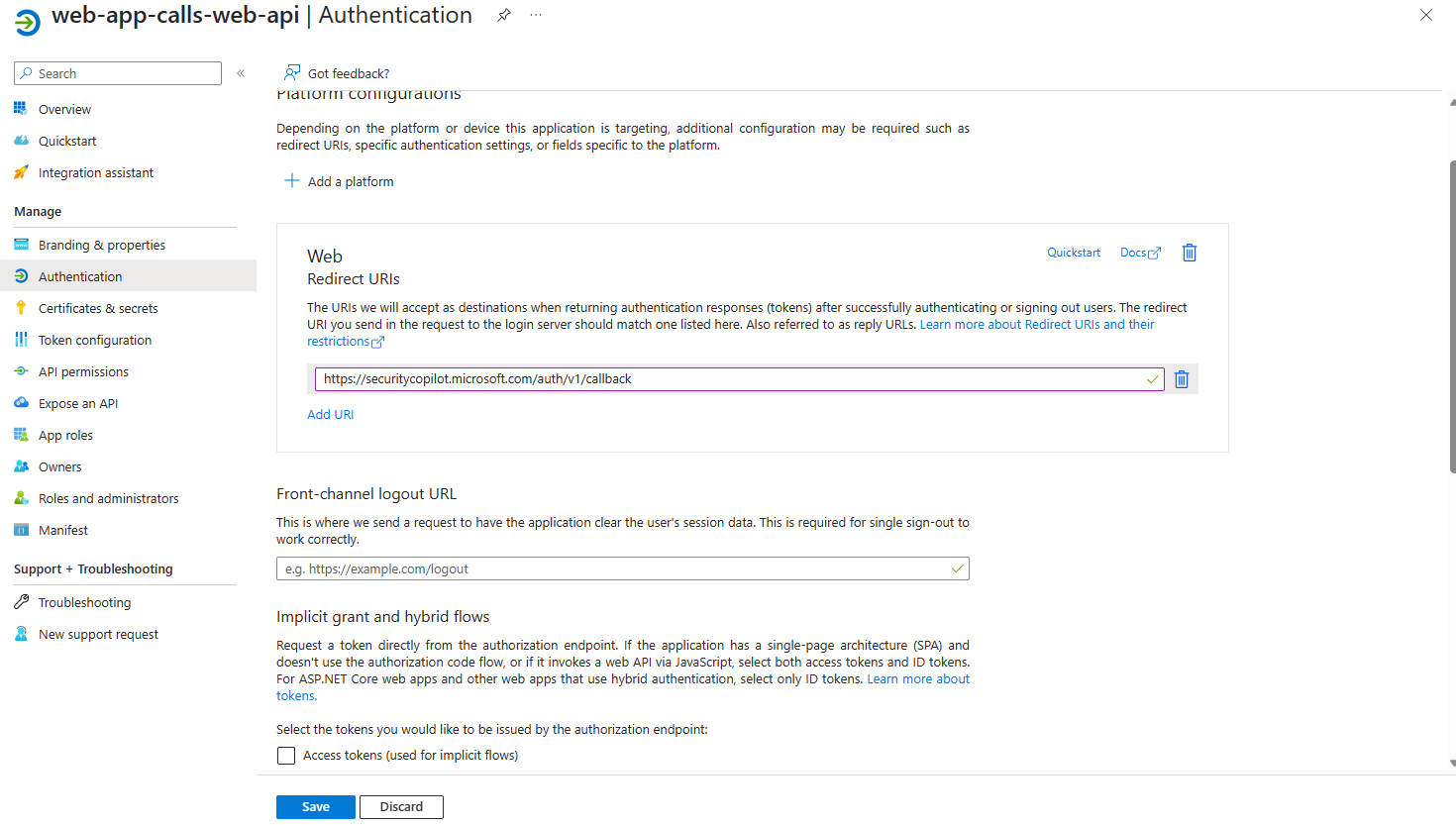Viewport: 1456px width, 825px height.
Task: Open the Manifest section
Action: (x=64, y=530)
